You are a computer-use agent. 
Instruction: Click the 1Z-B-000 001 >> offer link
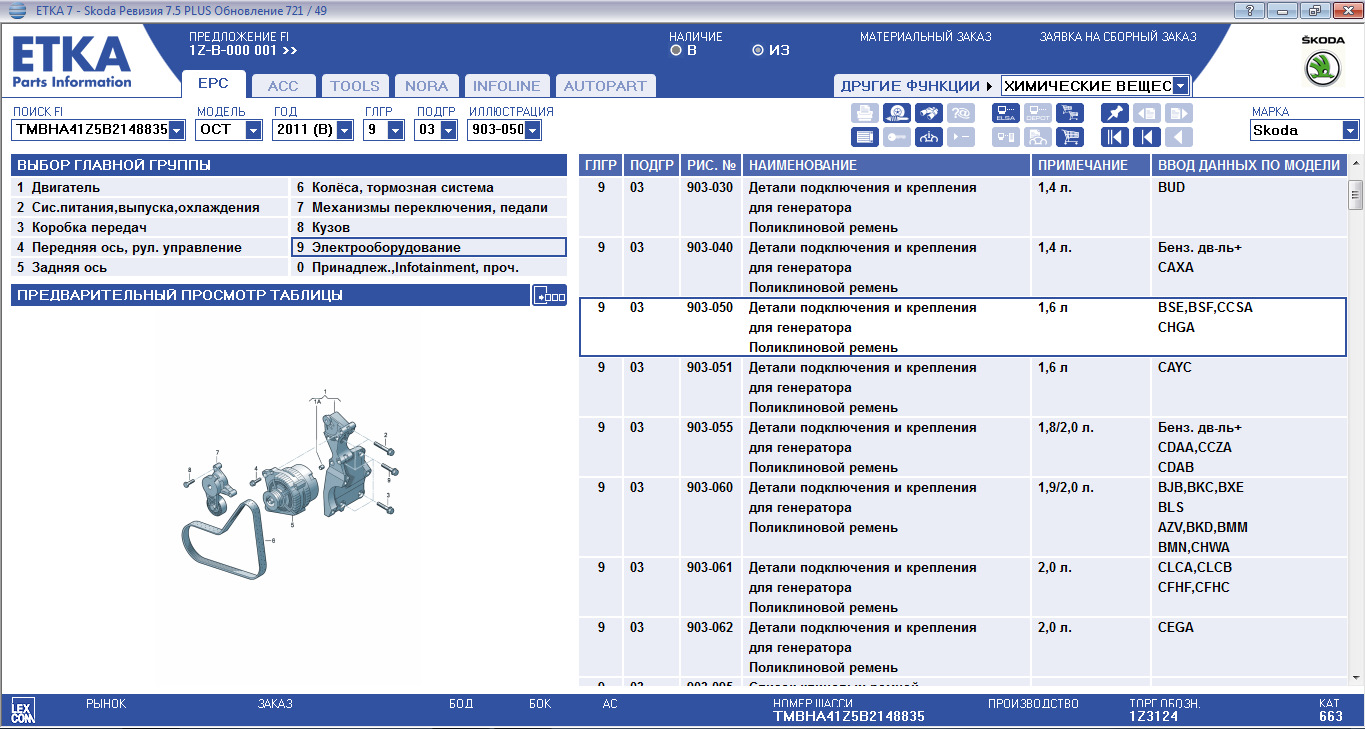(x=243, y=50)
